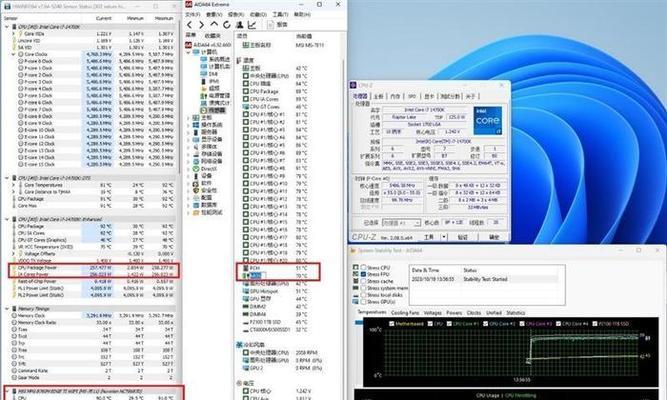Image resolution: width=667 pixels, height=400 pixels.
Task: Select 系统概述 icon in AIDA64 tree
Action: [x=204, y=59]
